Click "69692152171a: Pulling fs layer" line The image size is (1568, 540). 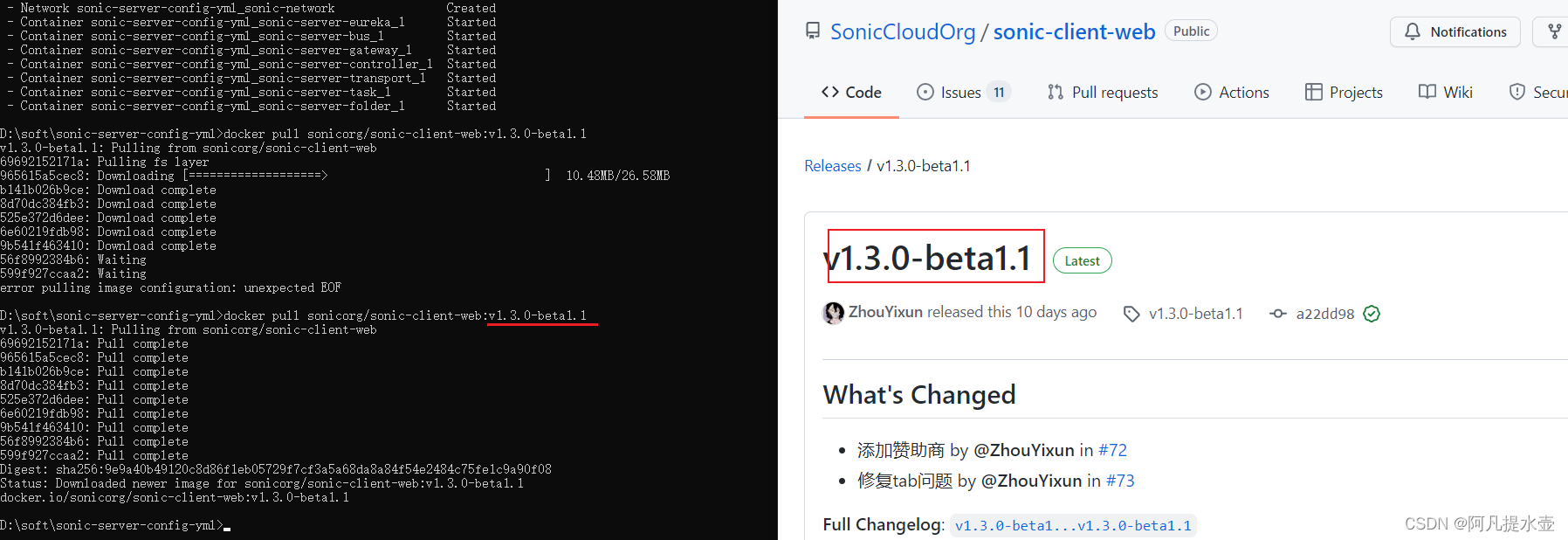[105, 162]
